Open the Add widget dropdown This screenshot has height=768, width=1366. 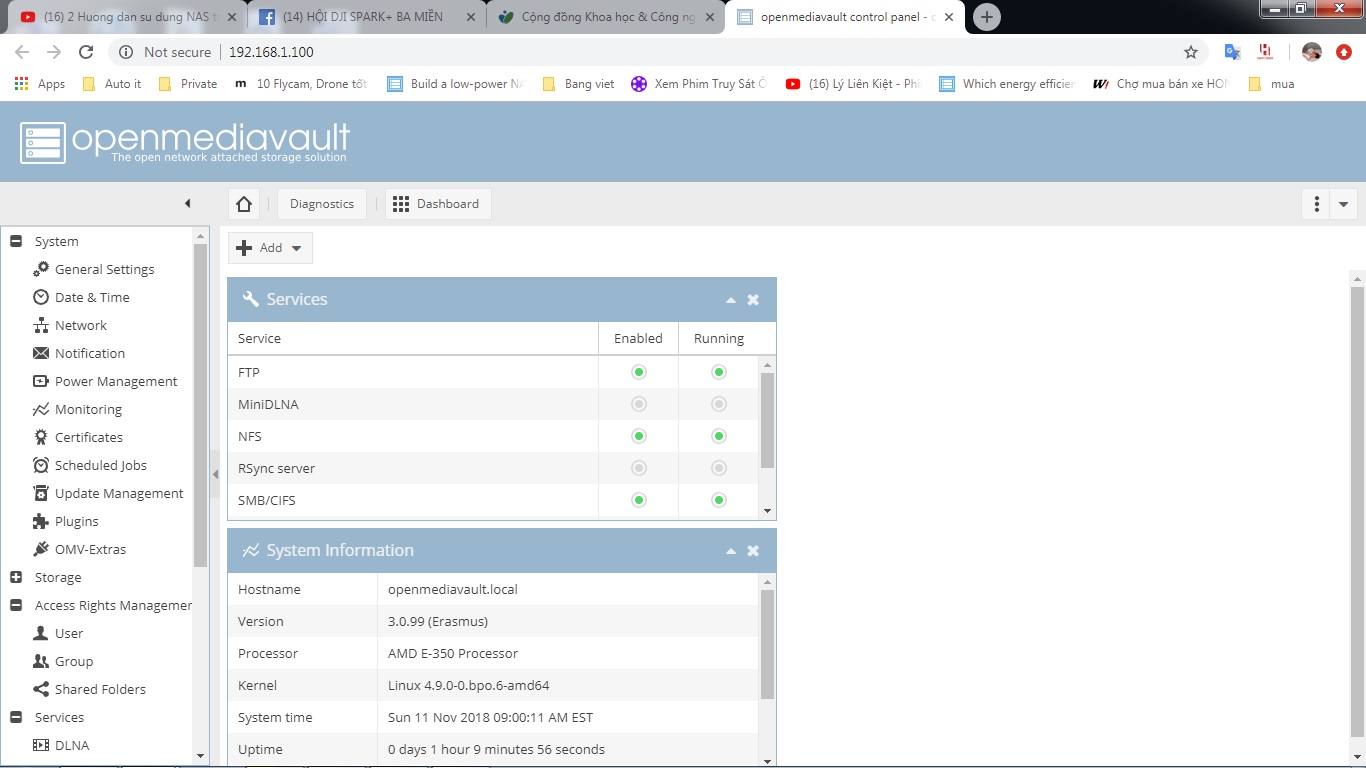pos(271,248)
